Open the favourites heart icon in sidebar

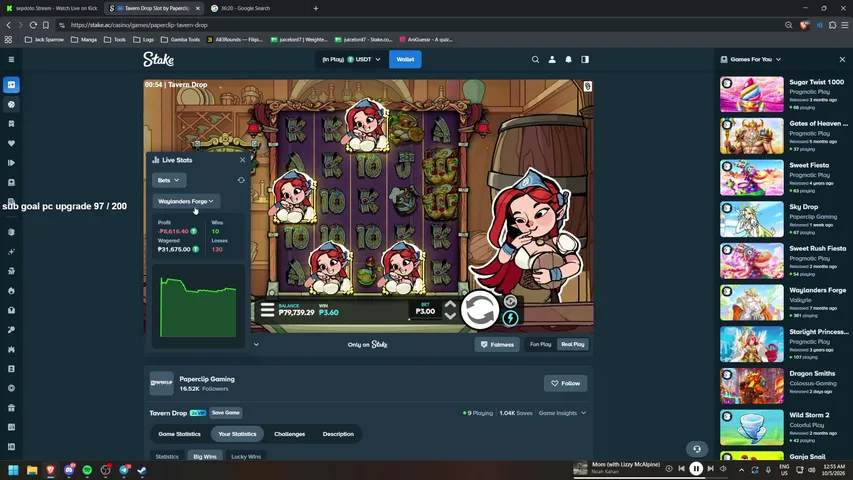coord(11,144)
